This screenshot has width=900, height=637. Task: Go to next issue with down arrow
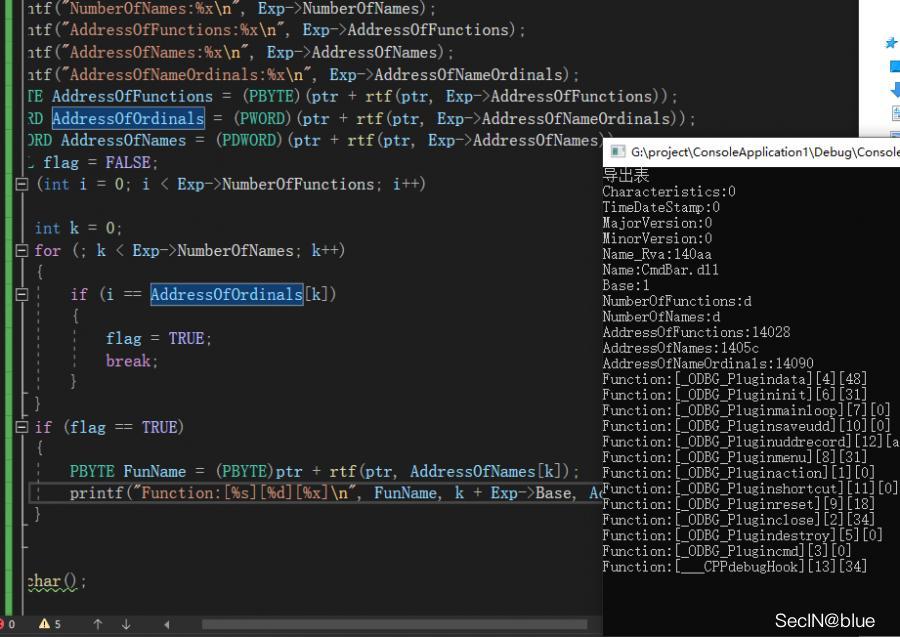126,624
